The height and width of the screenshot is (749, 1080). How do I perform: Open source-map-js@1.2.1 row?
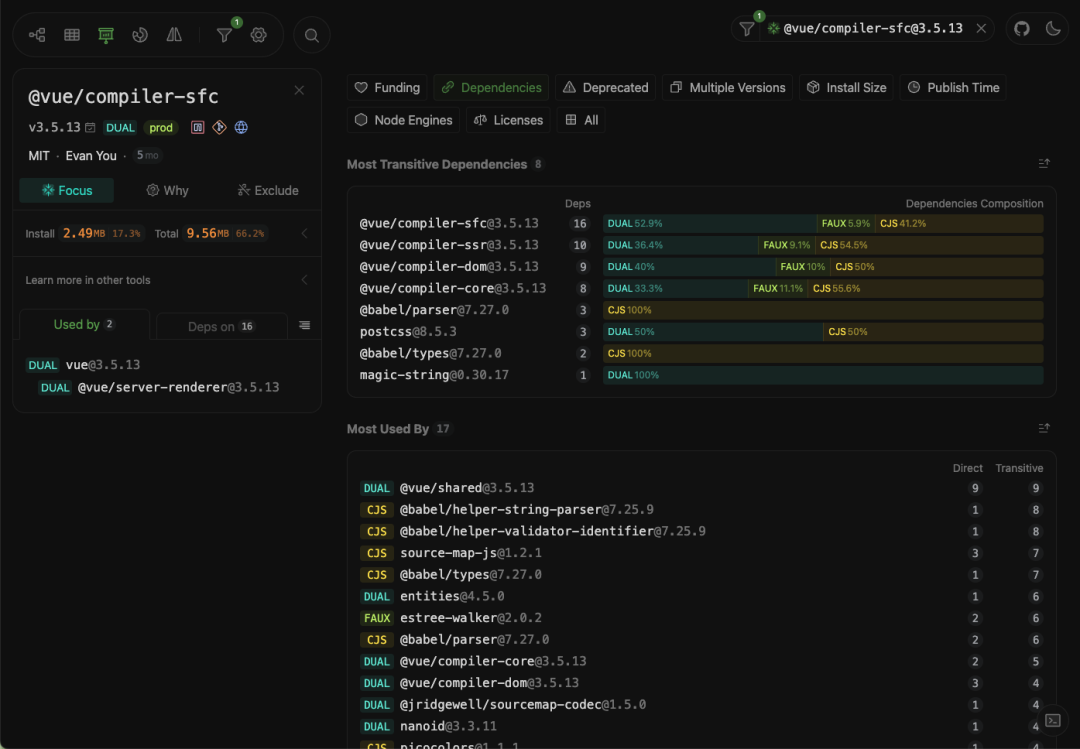[701, 553]
